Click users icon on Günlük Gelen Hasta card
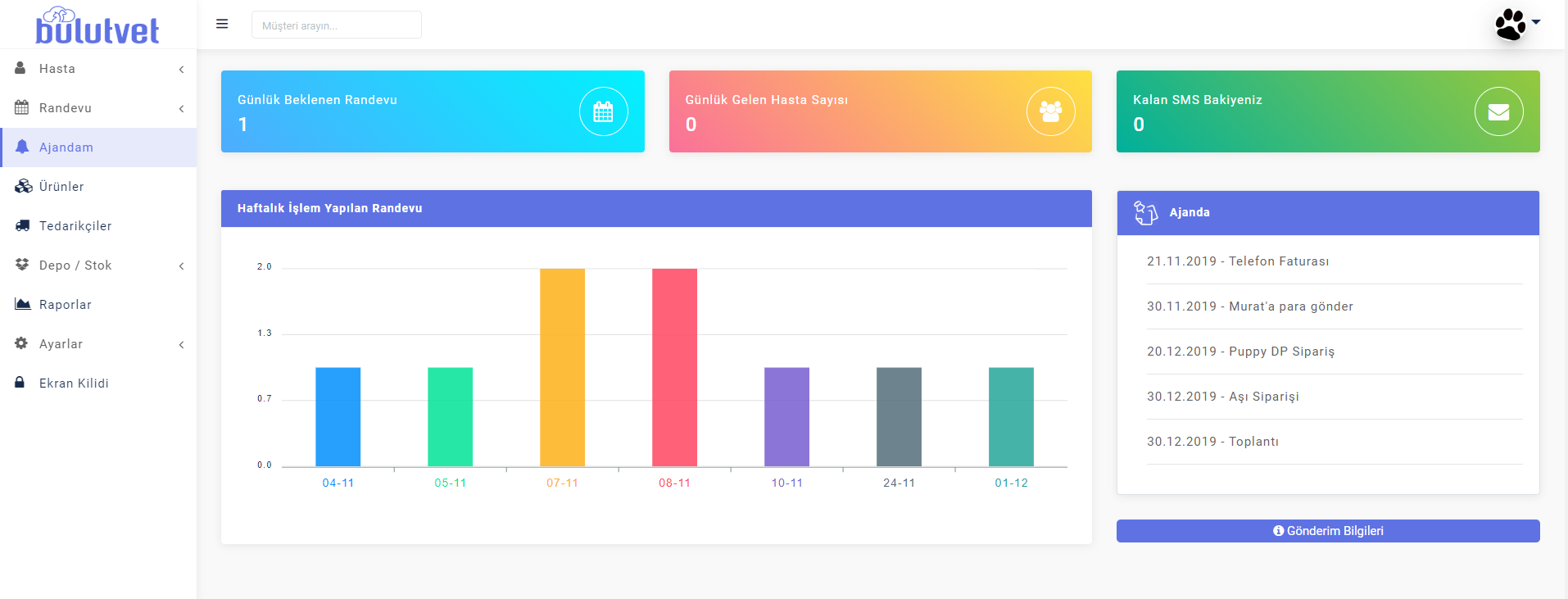1568x599 pixels. pyautogui.click(x=1051, y=111)
